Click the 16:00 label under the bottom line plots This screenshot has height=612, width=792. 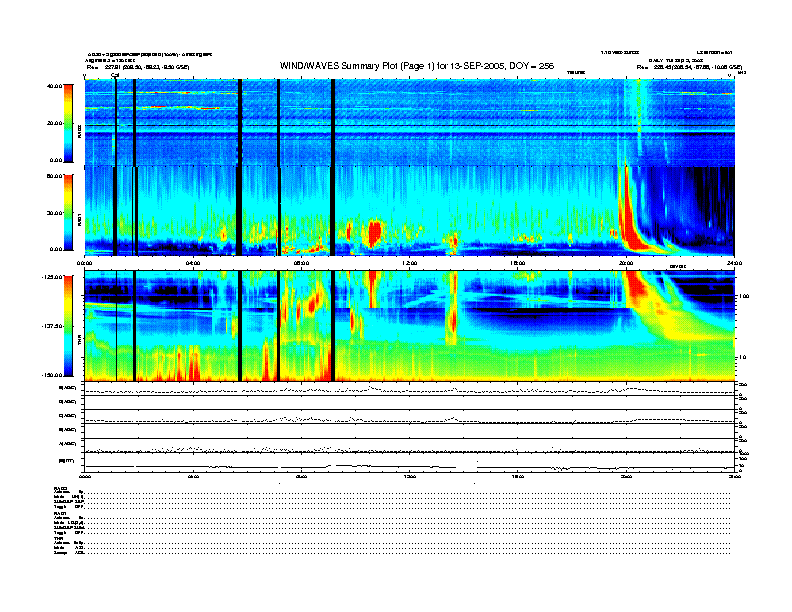click(518, 476)
